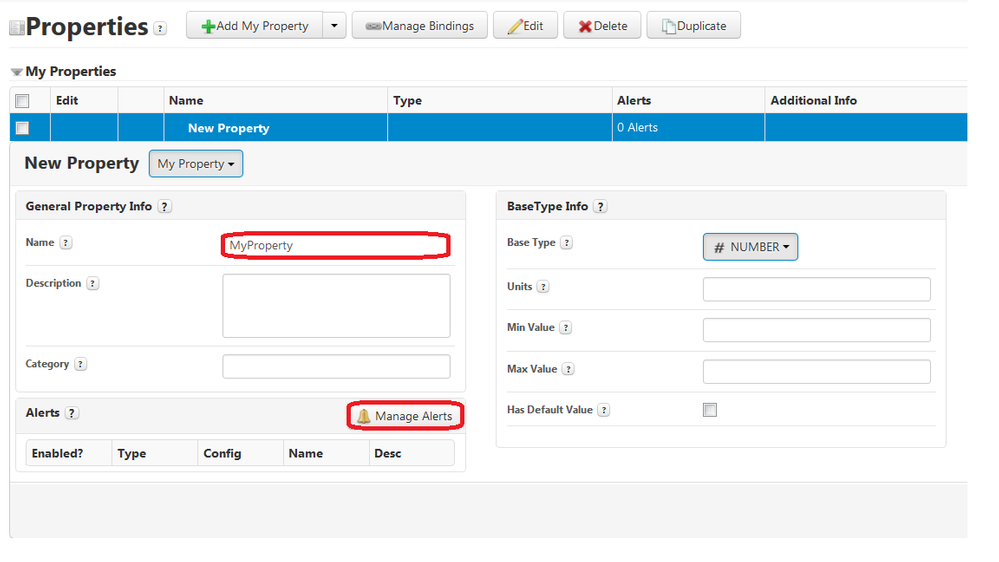Image resolution: width=999 pixels, height=562 pixels.
Task: Check the New Property row checkbox
Action: [x=22, y=128]
